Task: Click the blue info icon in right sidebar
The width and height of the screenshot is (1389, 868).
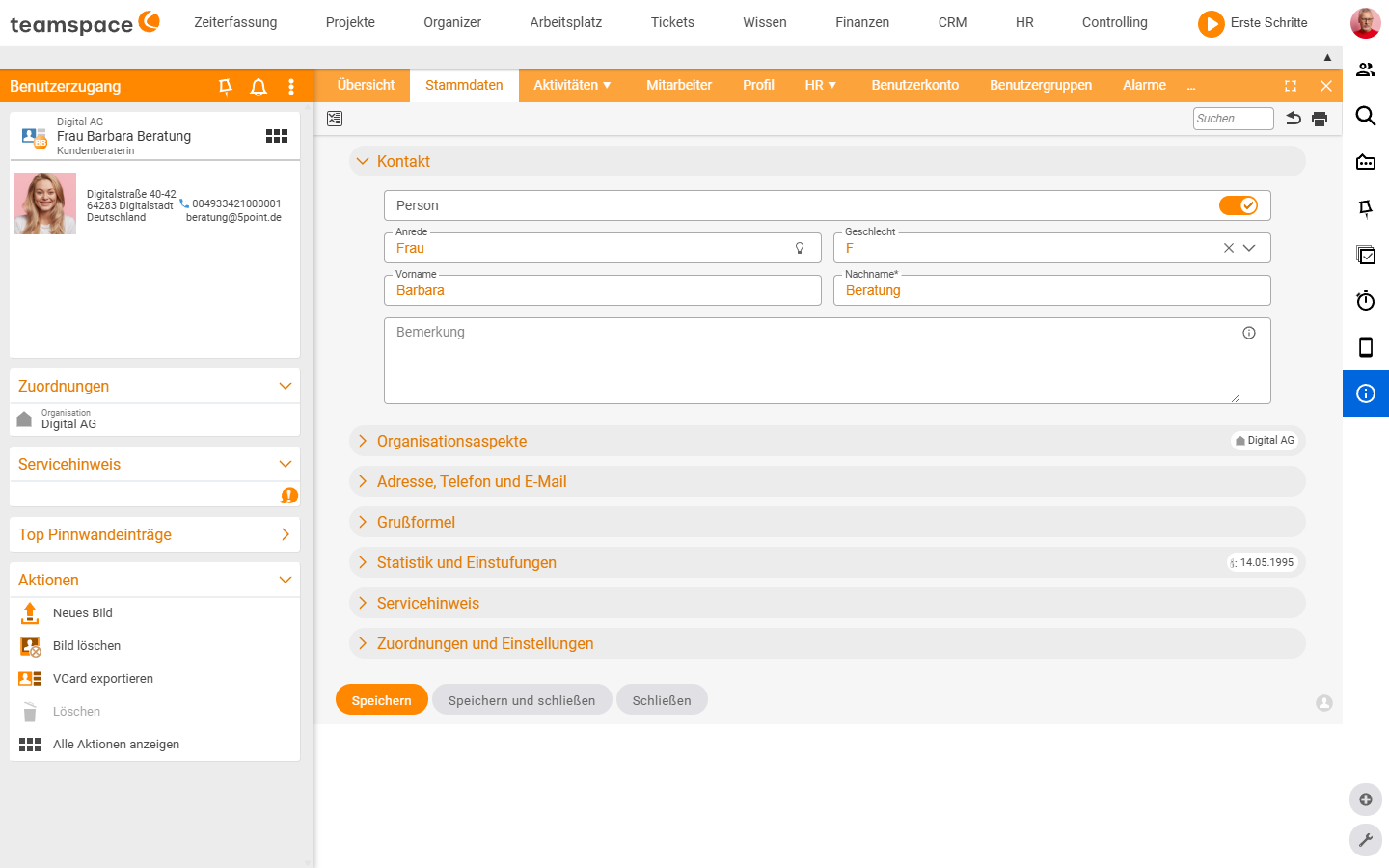Action: tap(1366, 393)
